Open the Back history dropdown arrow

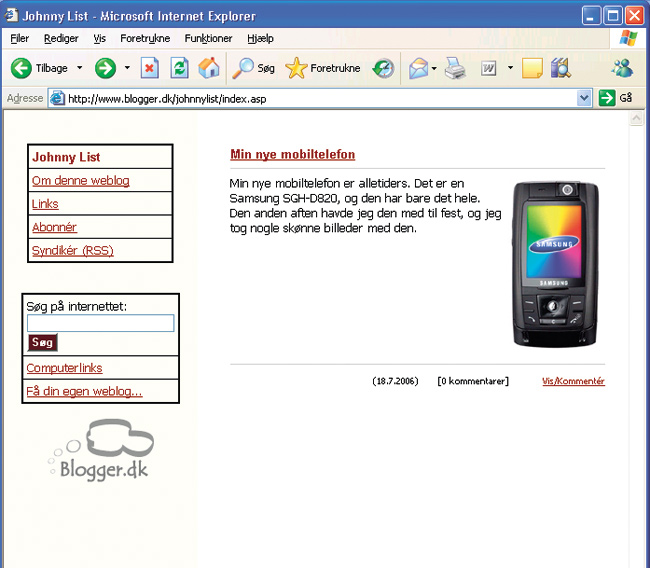80,68
